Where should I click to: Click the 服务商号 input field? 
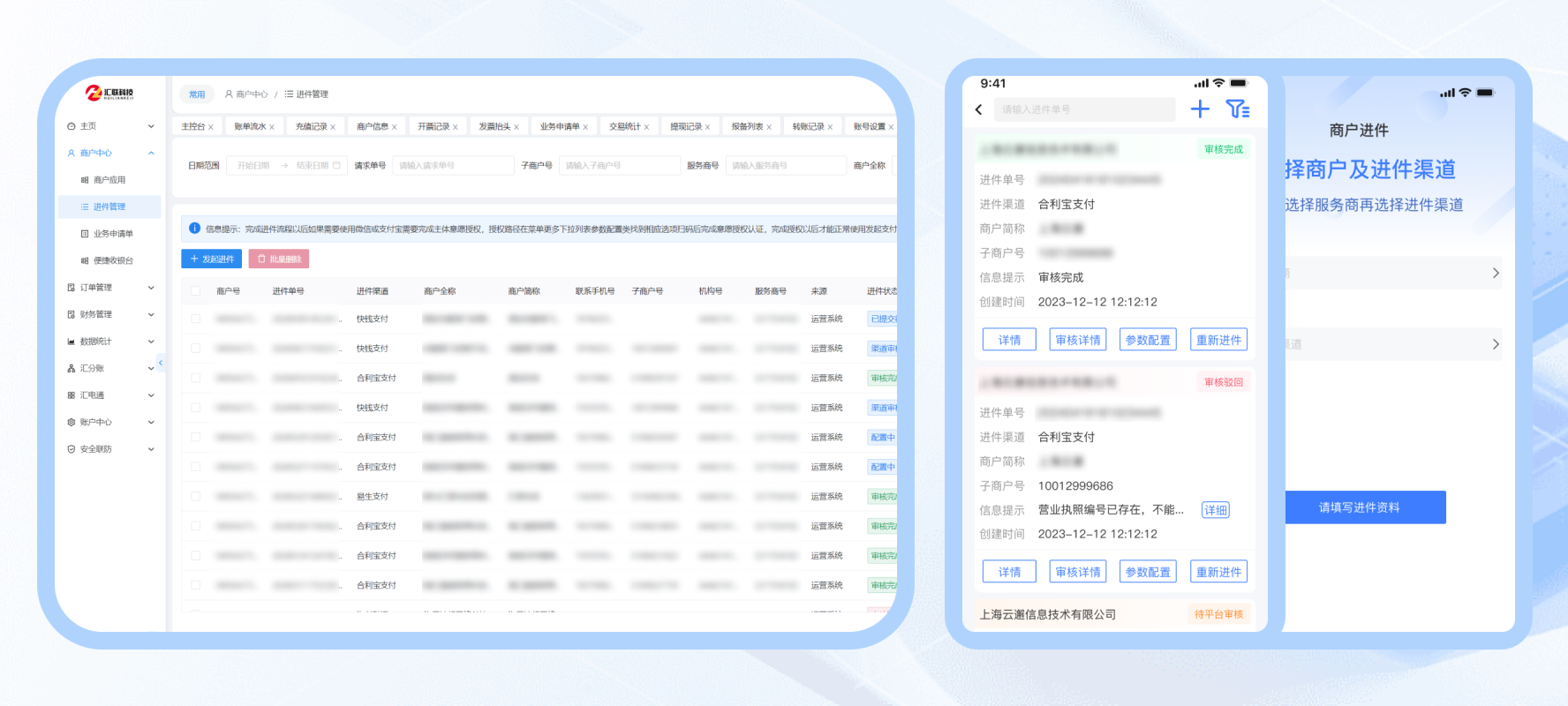(786, 165)
